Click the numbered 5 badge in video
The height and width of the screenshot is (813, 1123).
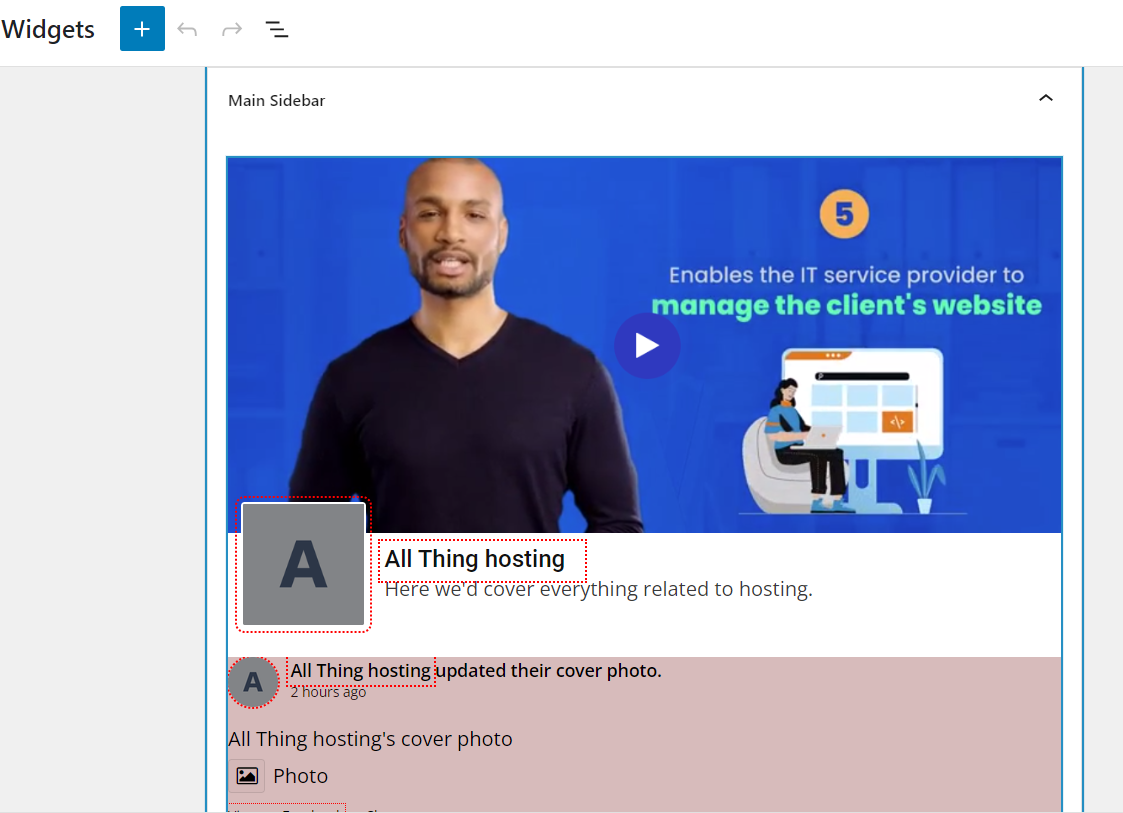[x=844, y=215]
